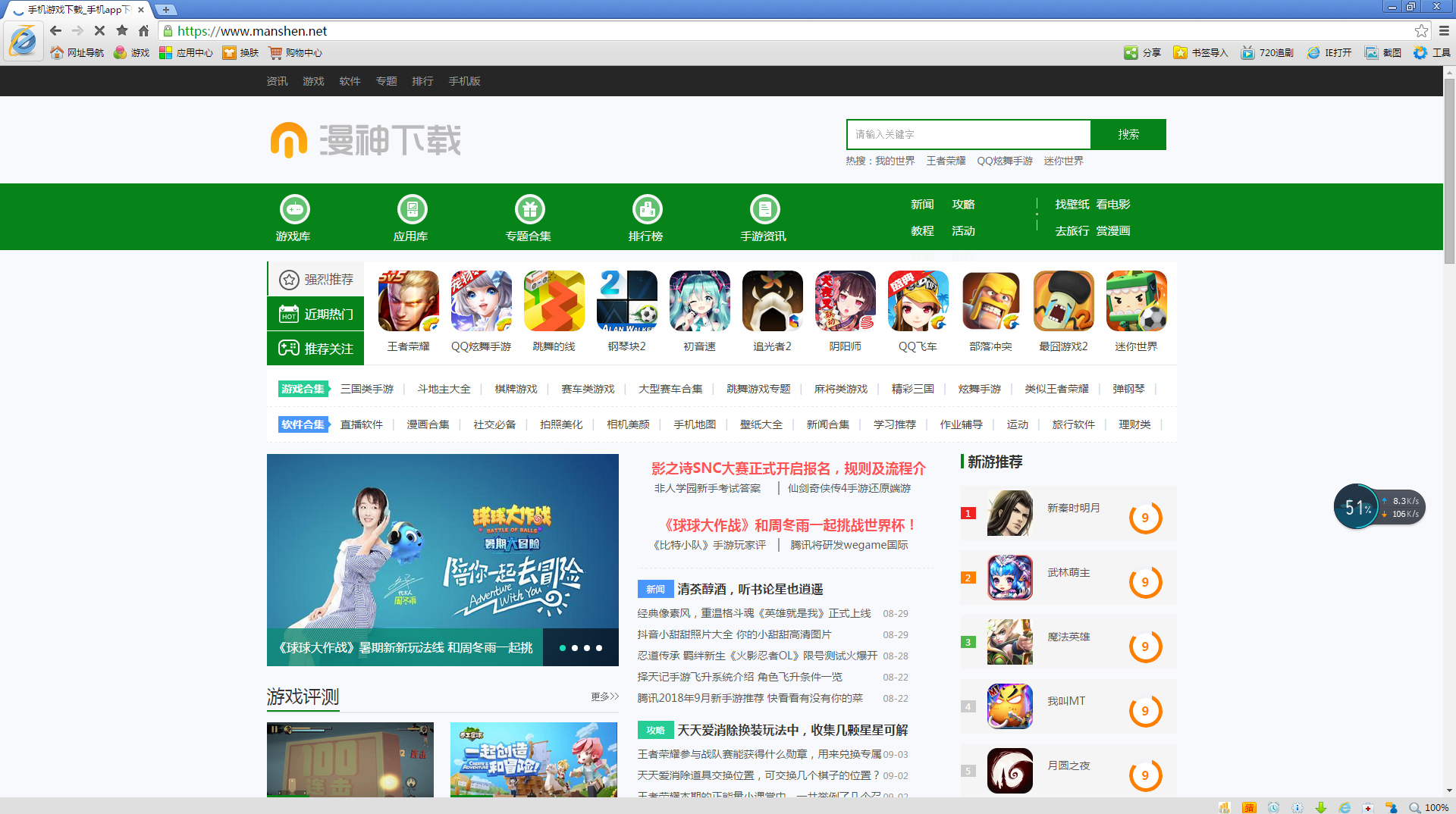Select first carousel dot on banner

(x=563, y=648)
